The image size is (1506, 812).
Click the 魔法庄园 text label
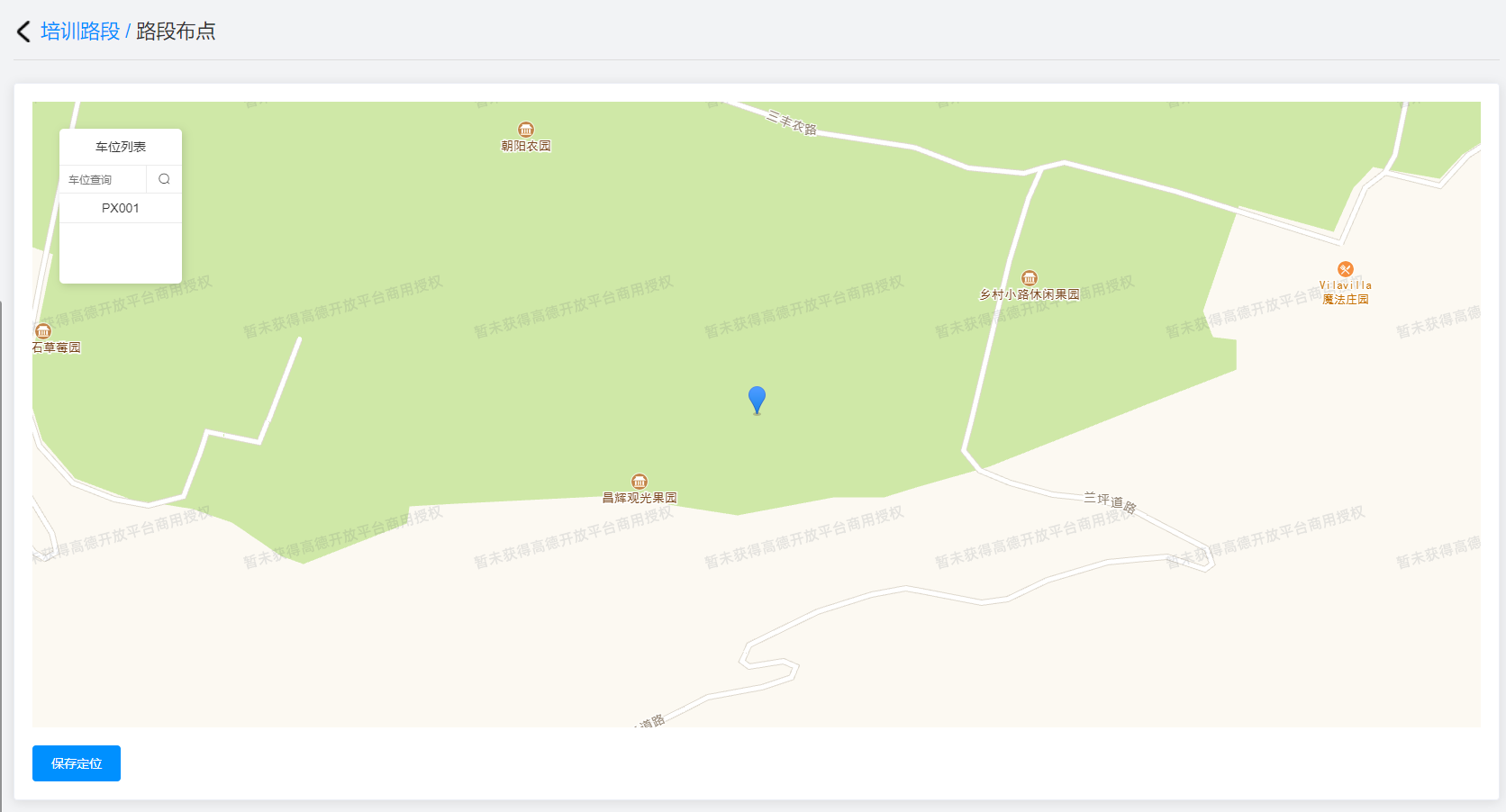point(1346,299)
